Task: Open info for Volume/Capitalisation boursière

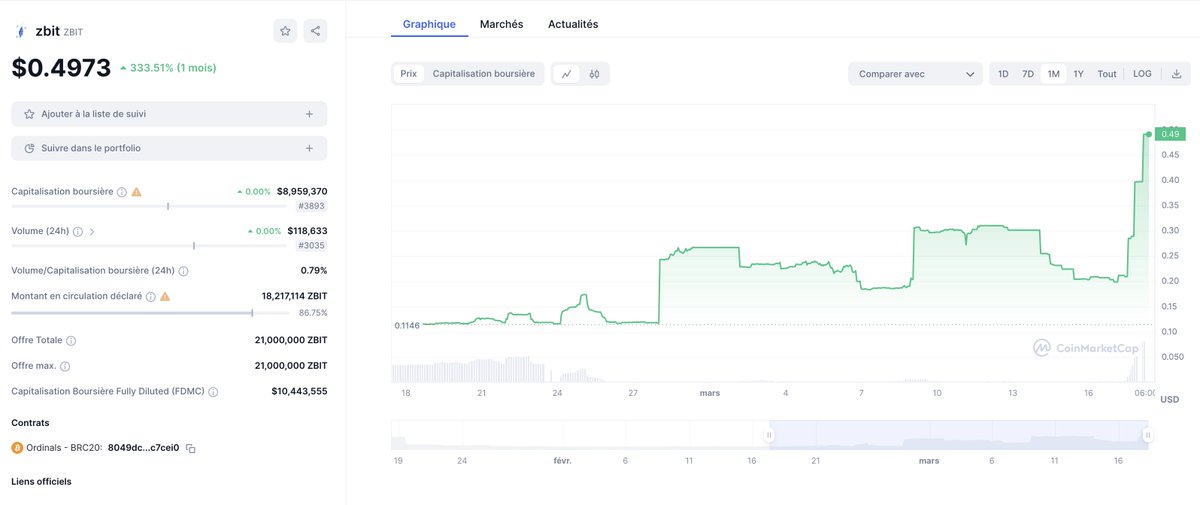Action: pyautogui.click(x=183, y=271)
